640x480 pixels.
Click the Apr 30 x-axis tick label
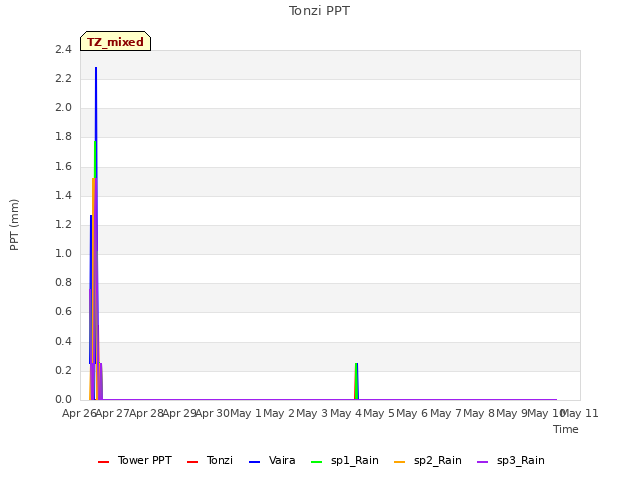pyautogui.click(x=213, y=413)
